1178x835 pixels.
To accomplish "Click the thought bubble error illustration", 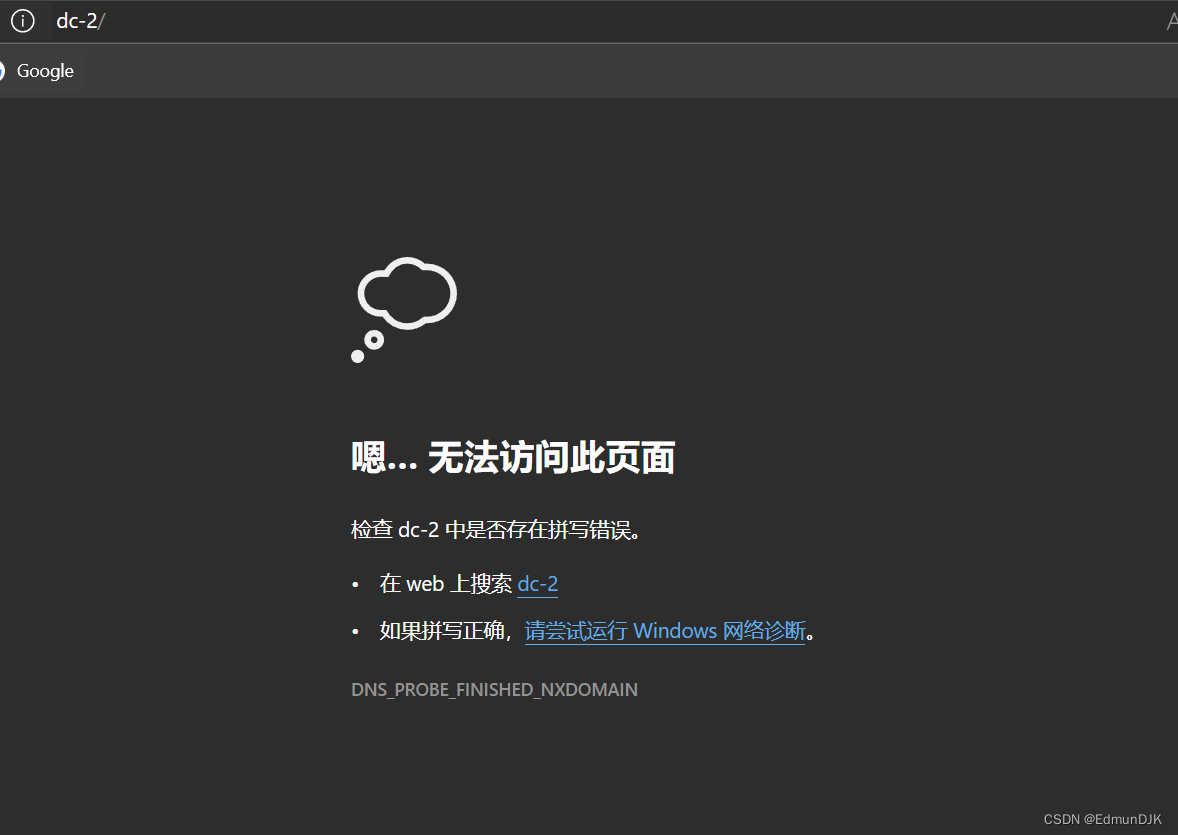I will click(x=404, y=300).
